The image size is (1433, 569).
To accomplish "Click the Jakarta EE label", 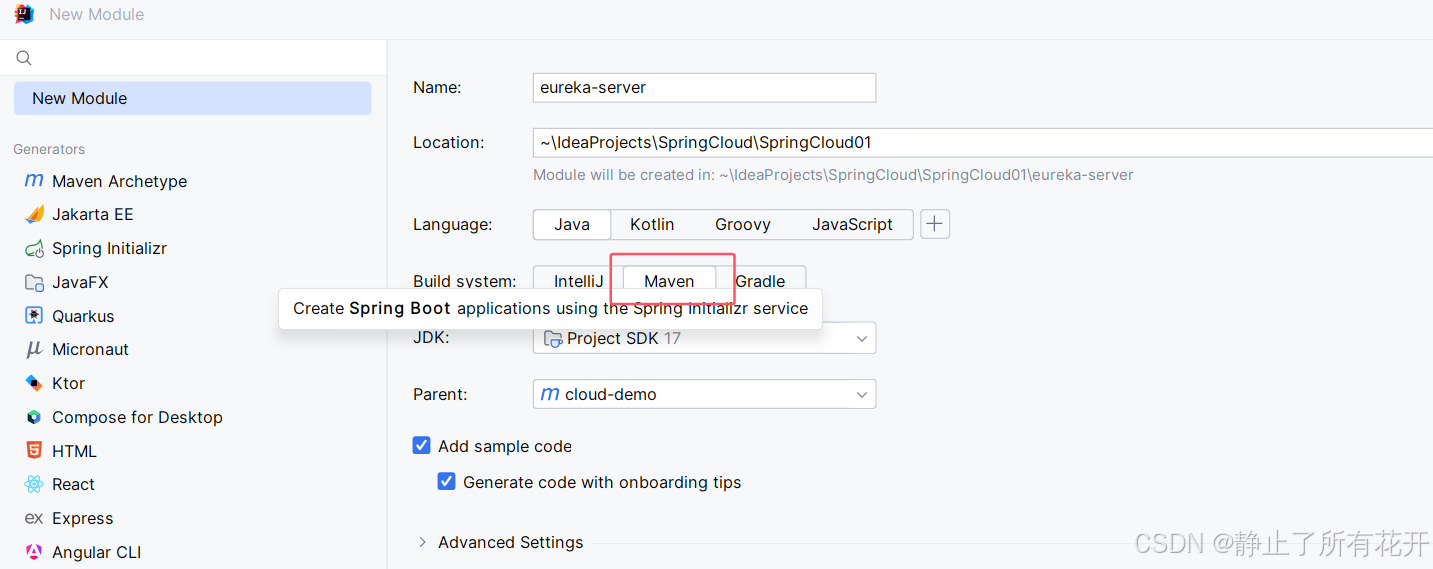I will tap(93, 214).
